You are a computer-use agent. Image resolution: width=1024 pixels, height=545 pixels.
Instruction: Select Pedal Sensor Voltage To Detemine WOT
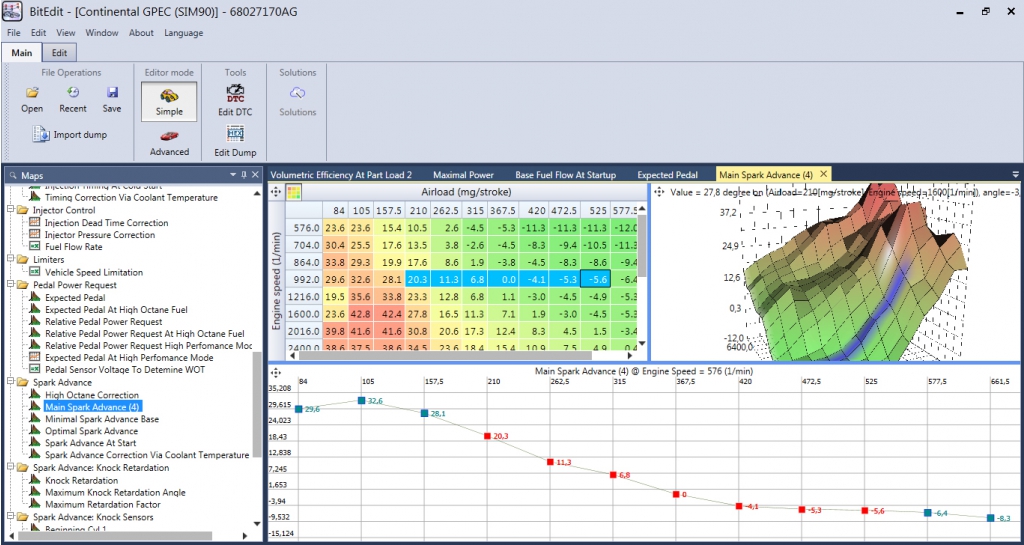(x=125, y=370)
